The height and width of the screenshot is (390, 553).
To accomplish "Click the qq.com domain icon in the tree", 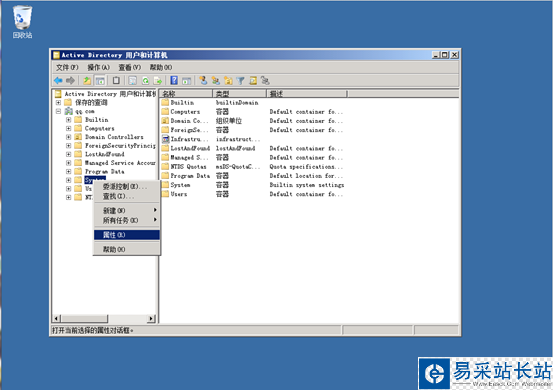I will point(68,111).
